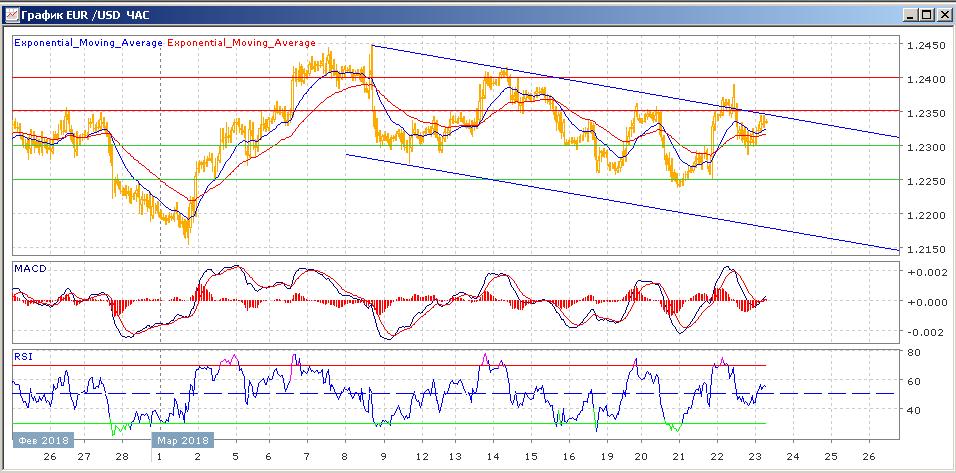Click the date label 12 on the time axis
Viewport: 956px width, 473px height.
click(421, 457)
